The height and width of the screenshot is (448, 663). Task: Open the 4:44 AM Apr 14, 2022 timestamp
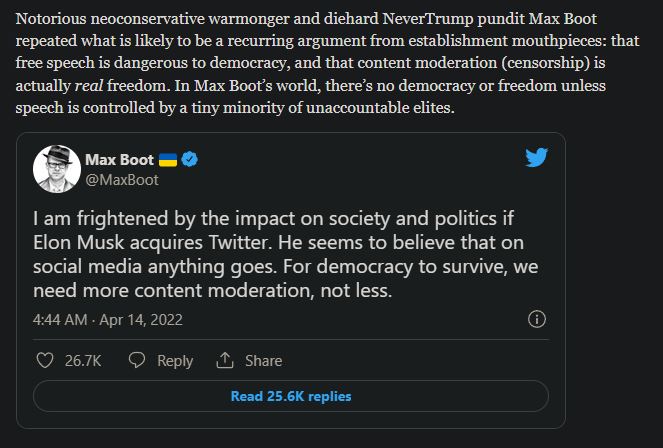[x=108, y=320]
